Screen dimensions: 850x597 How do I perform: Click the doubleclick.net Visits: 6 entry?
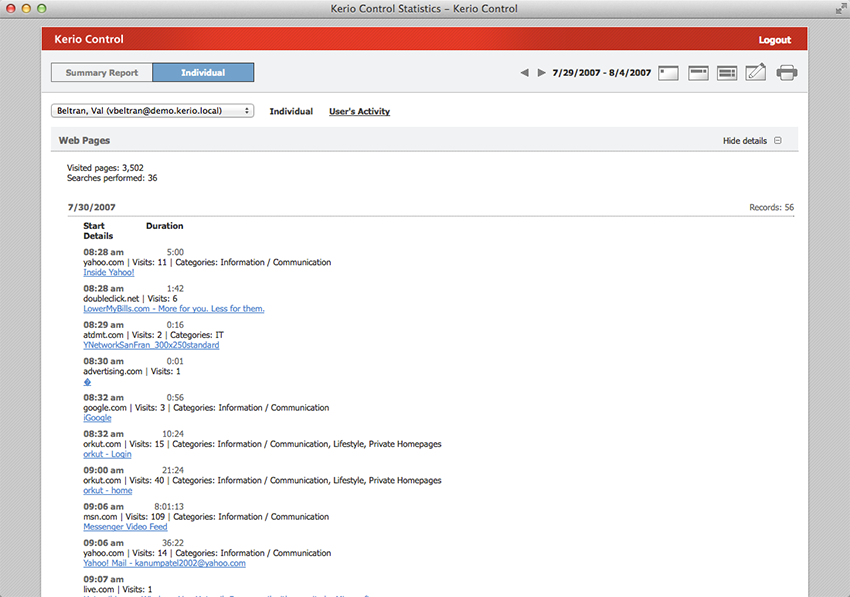130,298
